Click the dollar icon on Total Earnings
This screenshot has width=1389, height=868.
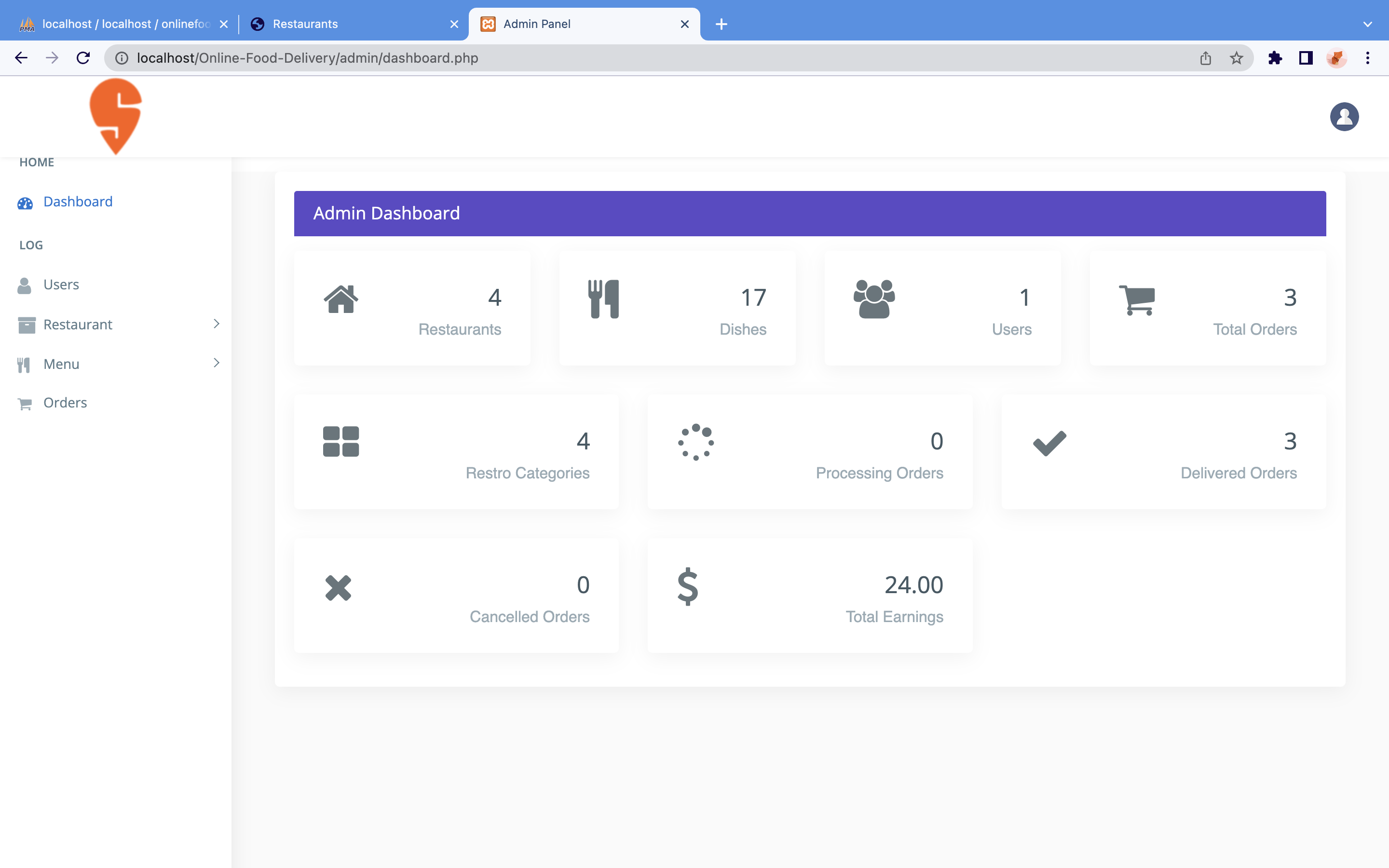(x=688, y=587)
